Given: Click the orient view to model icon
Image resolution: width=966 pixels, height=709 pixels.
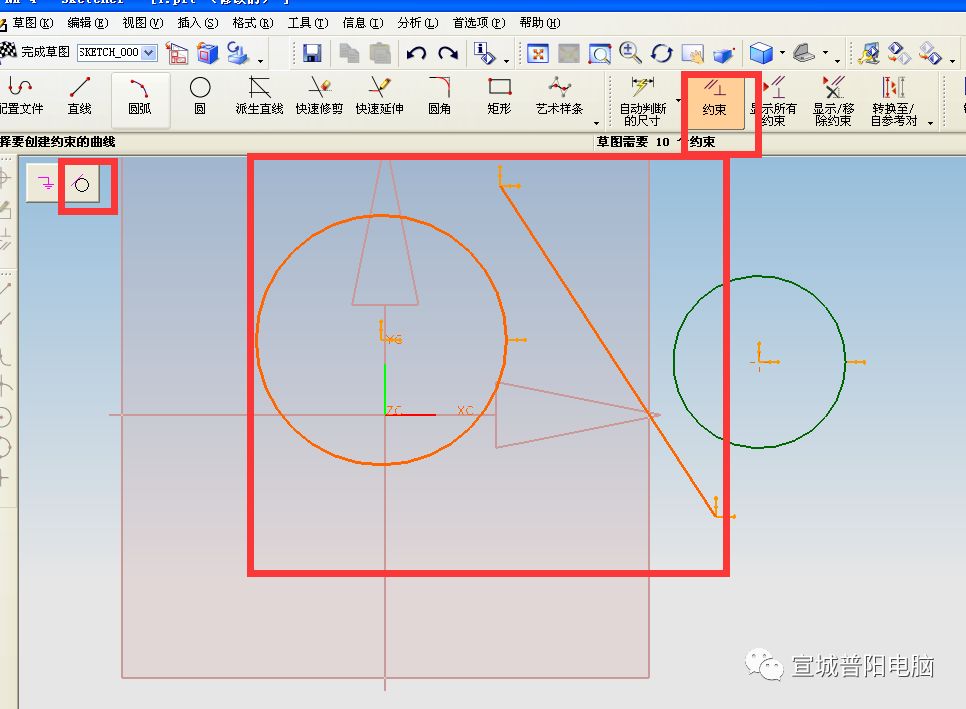Looking at the screenshot, I should coord(208,53).
